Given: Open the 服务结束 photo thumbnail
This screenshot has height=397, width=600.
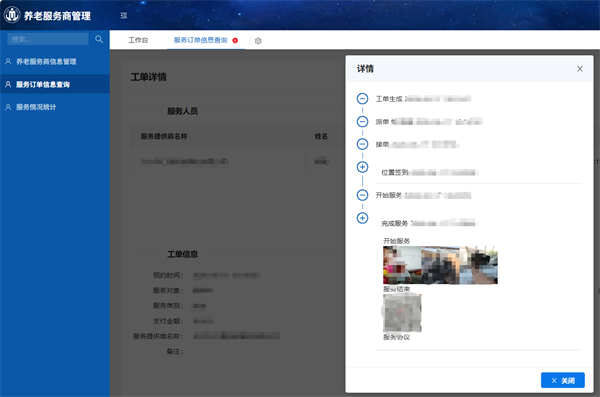Looking at the screenshot, I should pos(402,313).
